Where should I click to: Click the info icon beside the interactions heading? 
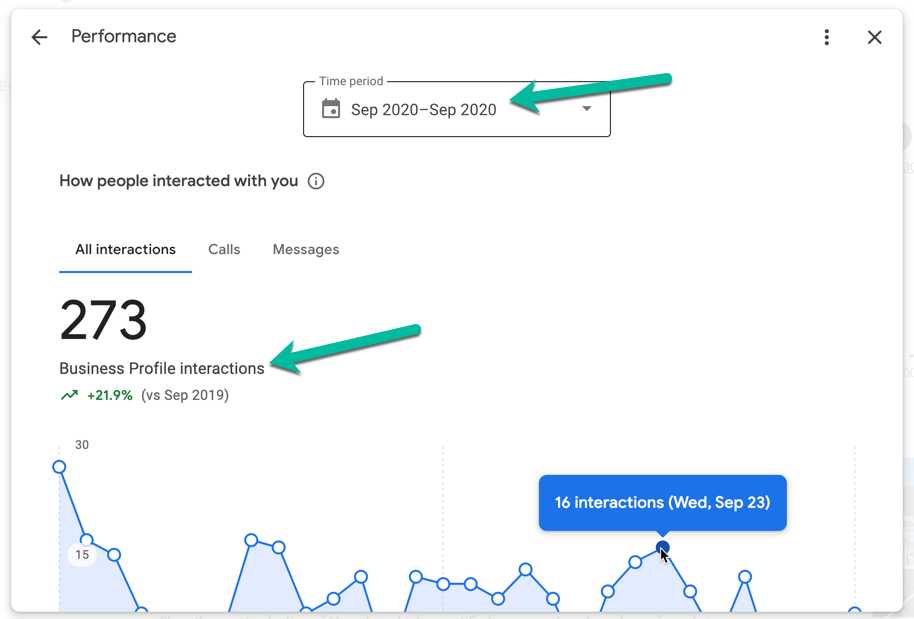(x=316, y=181)
